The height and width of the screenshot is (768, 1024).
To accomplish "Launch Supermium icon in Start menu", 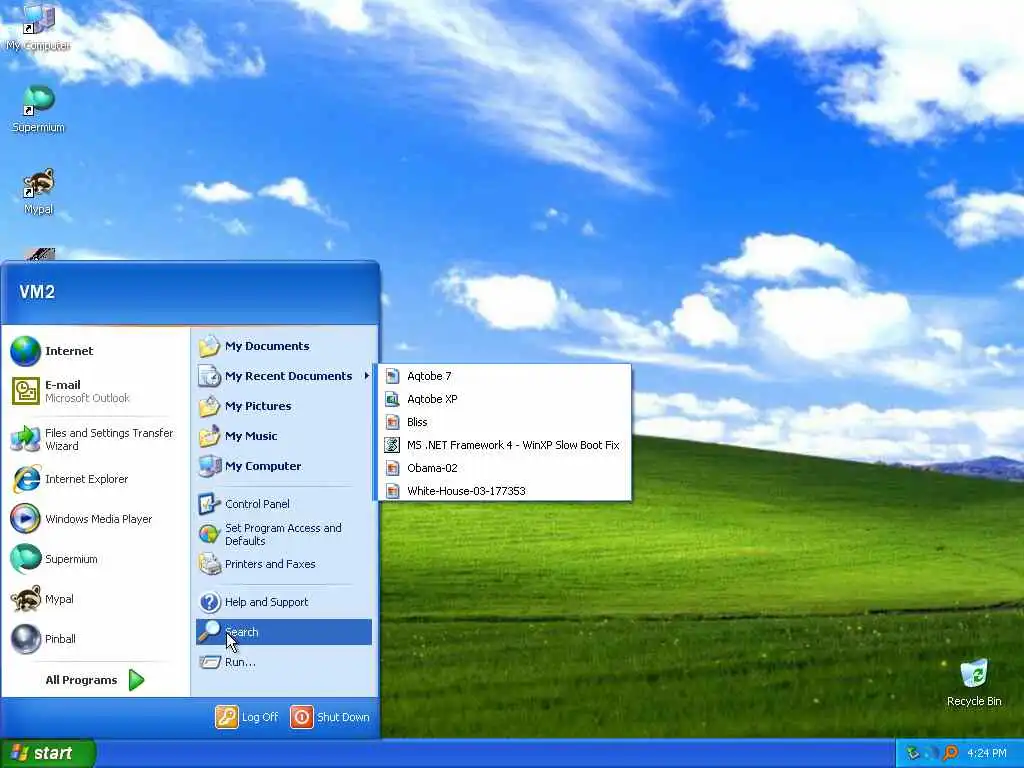I will point(25,559).
